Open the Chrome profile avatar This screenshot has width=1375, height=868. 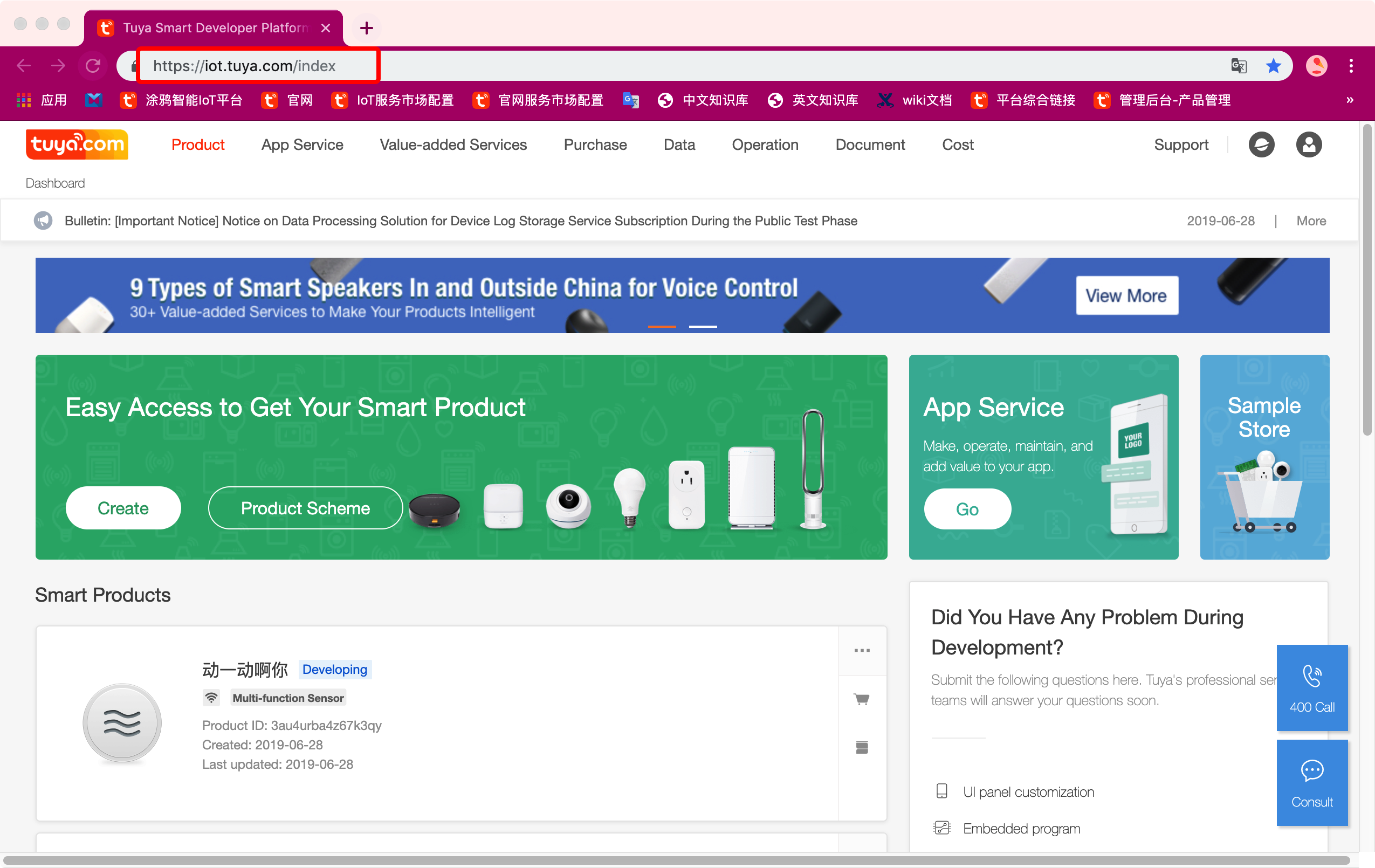coord(1317,66)
